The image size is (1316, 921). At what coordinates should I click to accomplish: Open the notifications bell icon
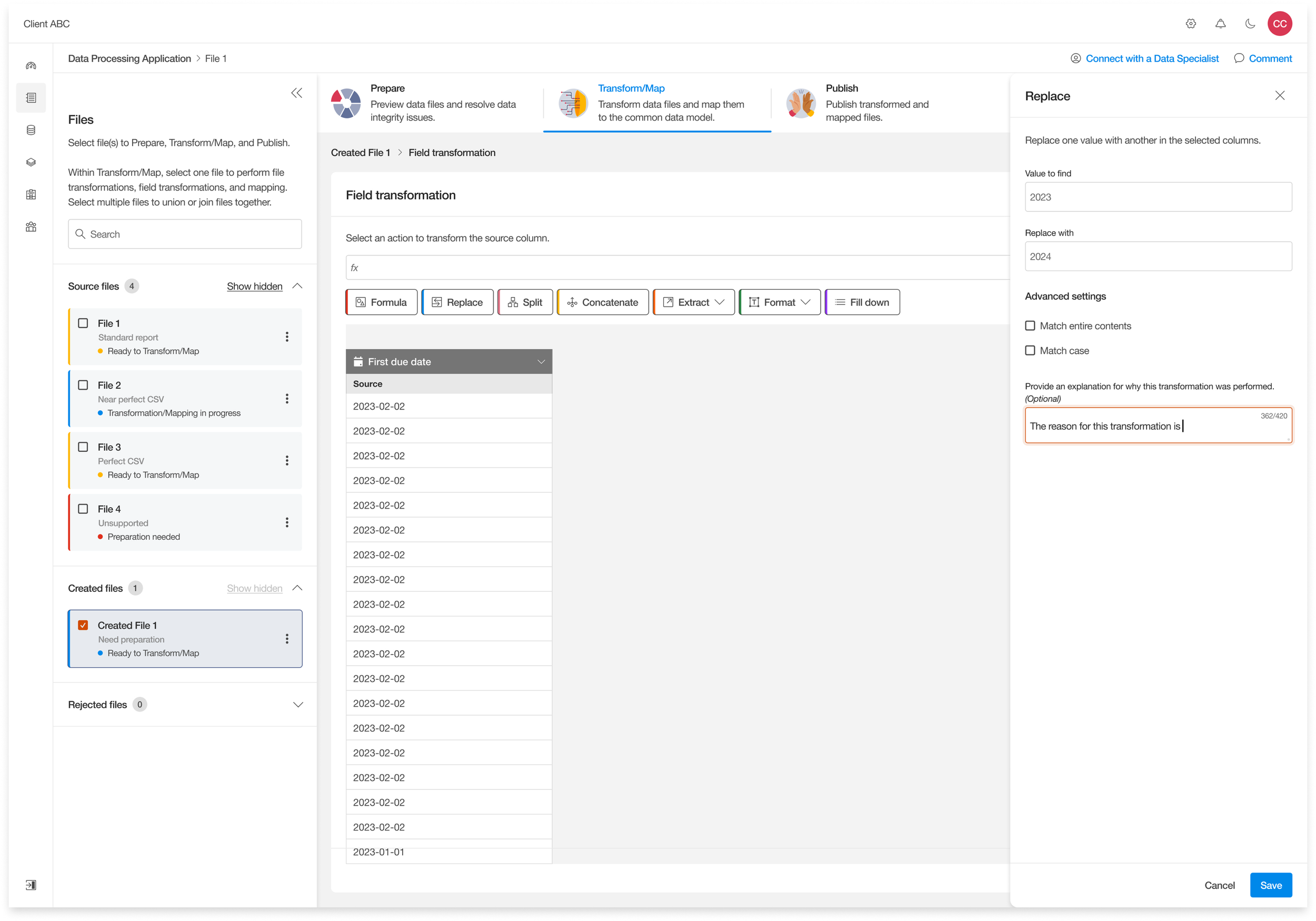1220,24
